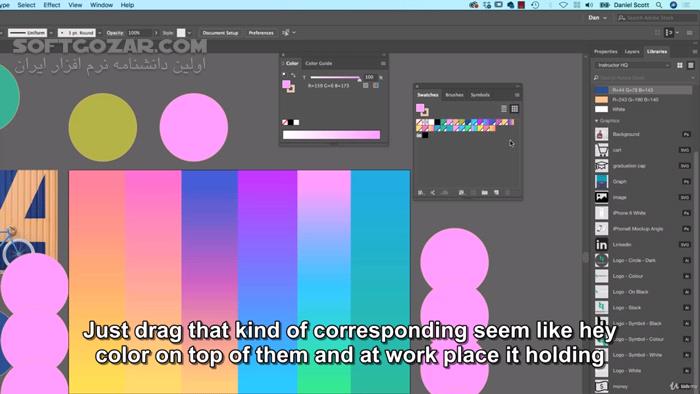700x394 pixels.
Task: Switch to the Layers panel tab
Action: click(632, 52)
